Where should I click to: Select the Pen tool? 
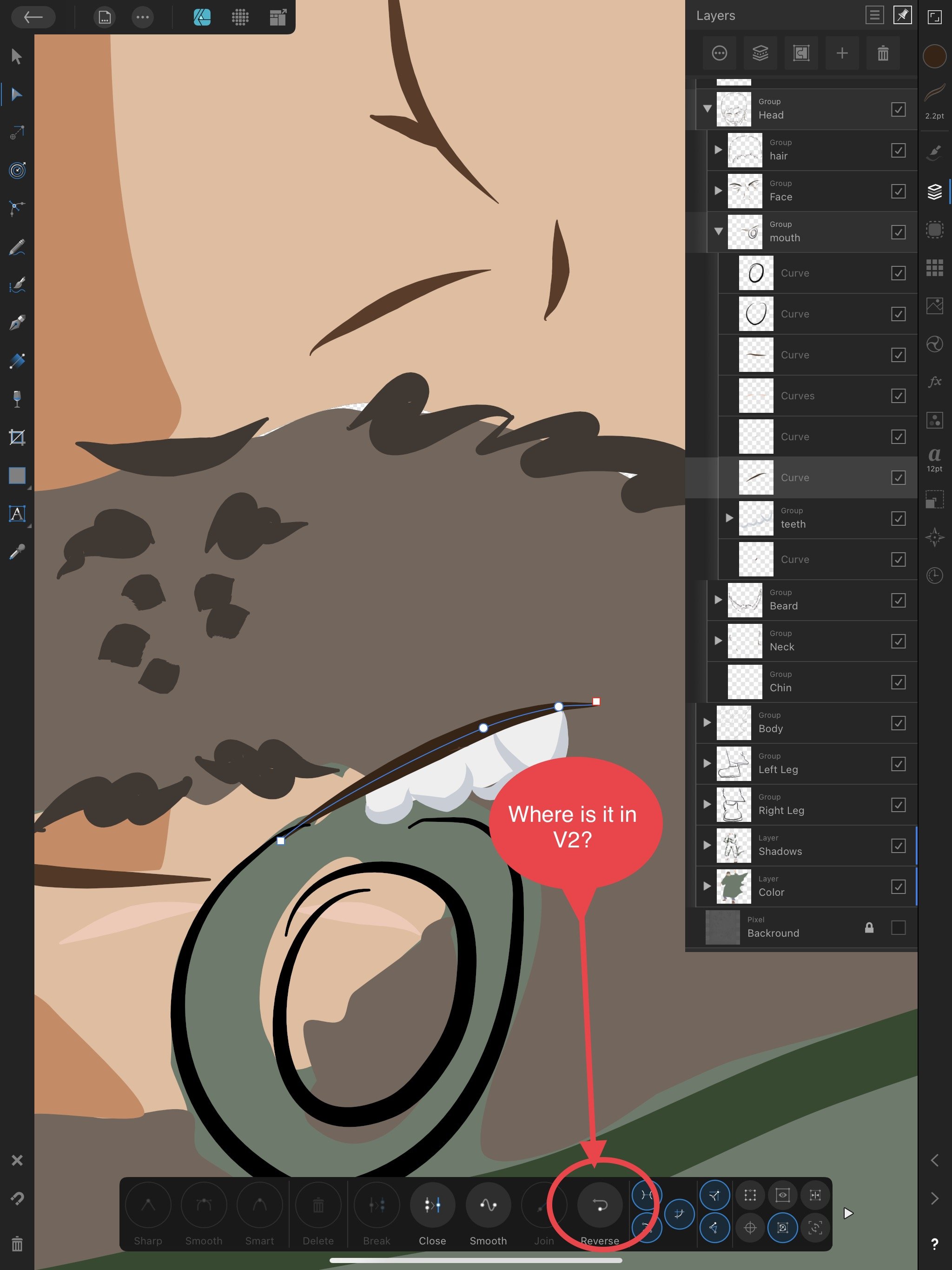click(17, 323)
